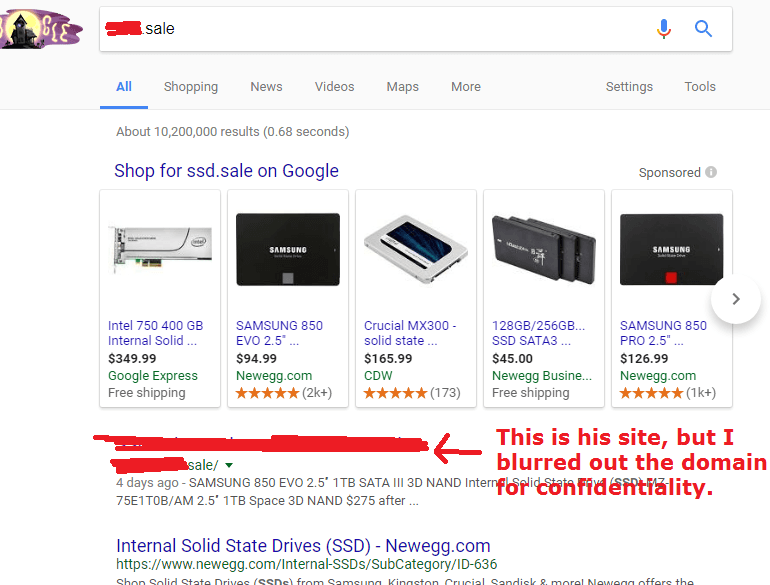770x585 pixels.
Task: Click the About 10,200,000 results count text
Action: [232, 132]
